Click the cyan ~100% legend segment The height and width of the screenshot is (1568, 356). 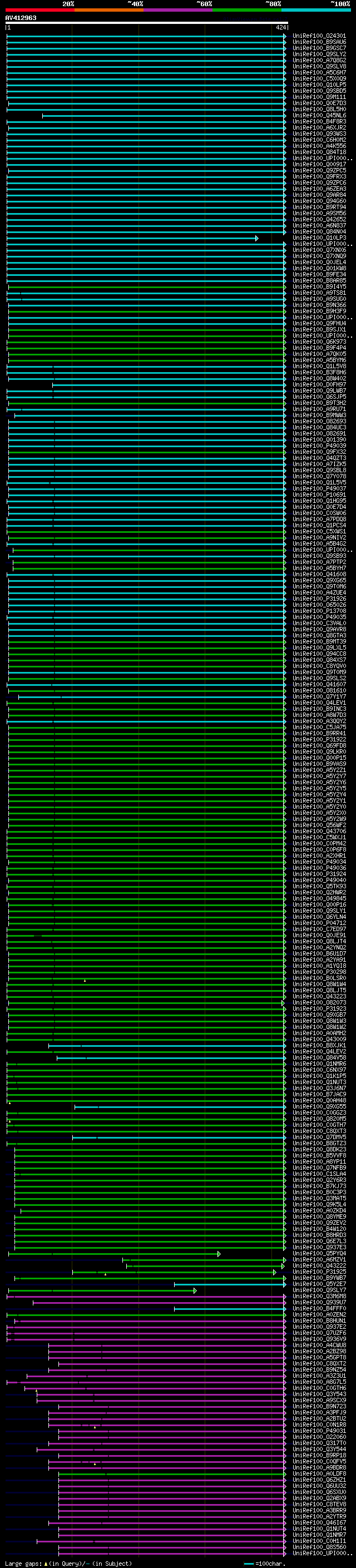[315, 11]
